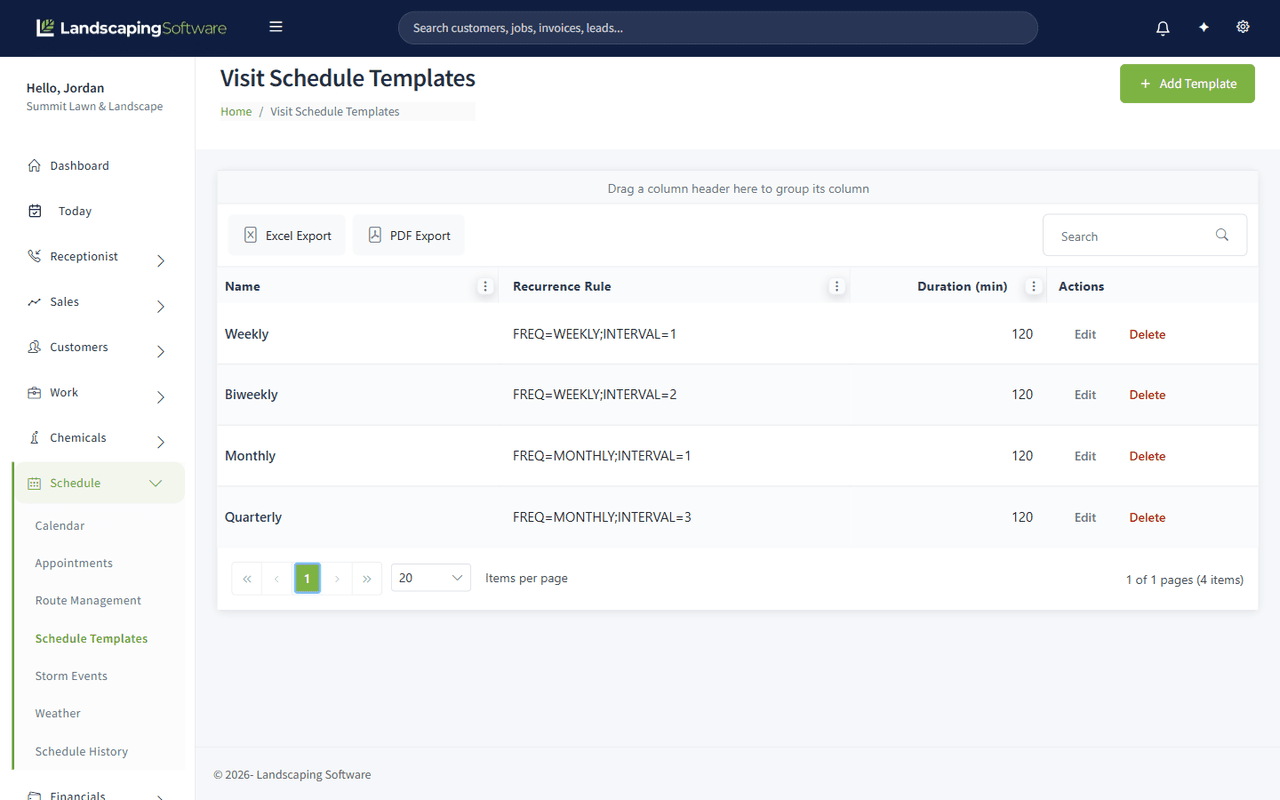This screenshot has width=1280, height=800.
Task: Open Schedule History in sidebar
Action: (82, 752)
